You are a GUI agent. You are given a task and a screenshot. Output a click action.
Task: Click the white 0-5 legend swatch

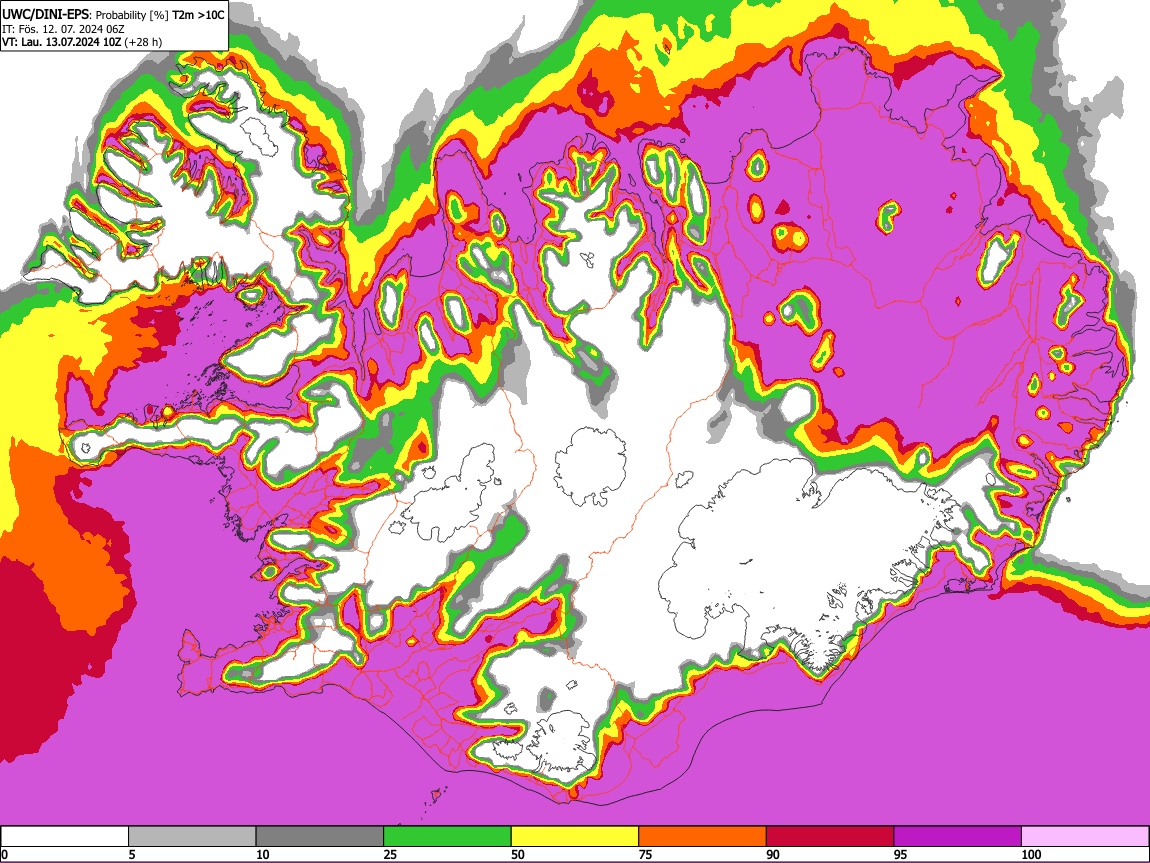coord(65,837)
